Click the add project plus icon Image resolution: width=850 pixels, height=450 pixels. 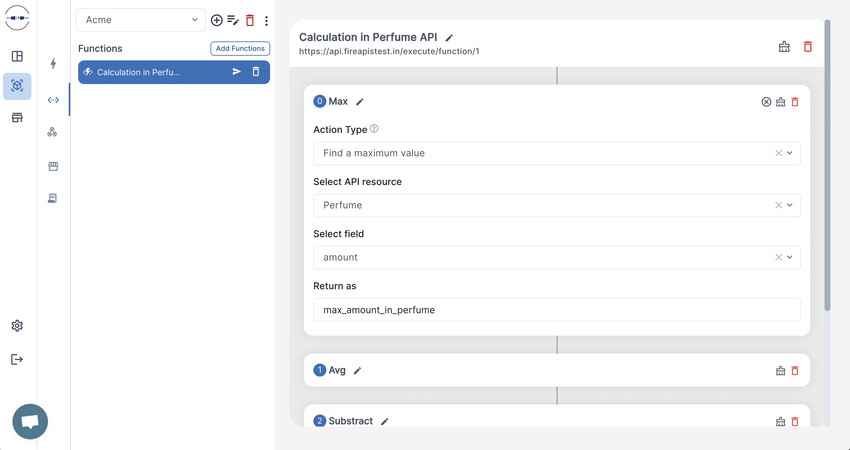tap(216, 21)
